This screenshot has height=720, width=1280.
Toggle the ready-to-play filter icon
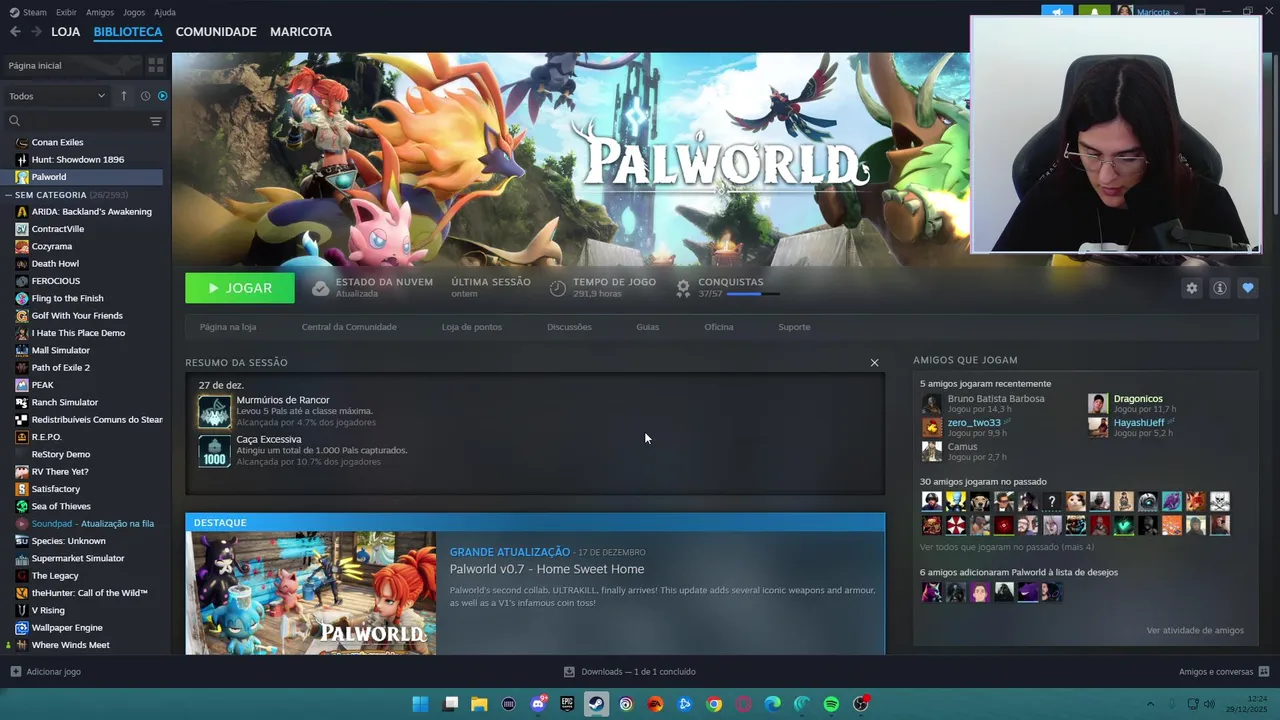[162, 96]
